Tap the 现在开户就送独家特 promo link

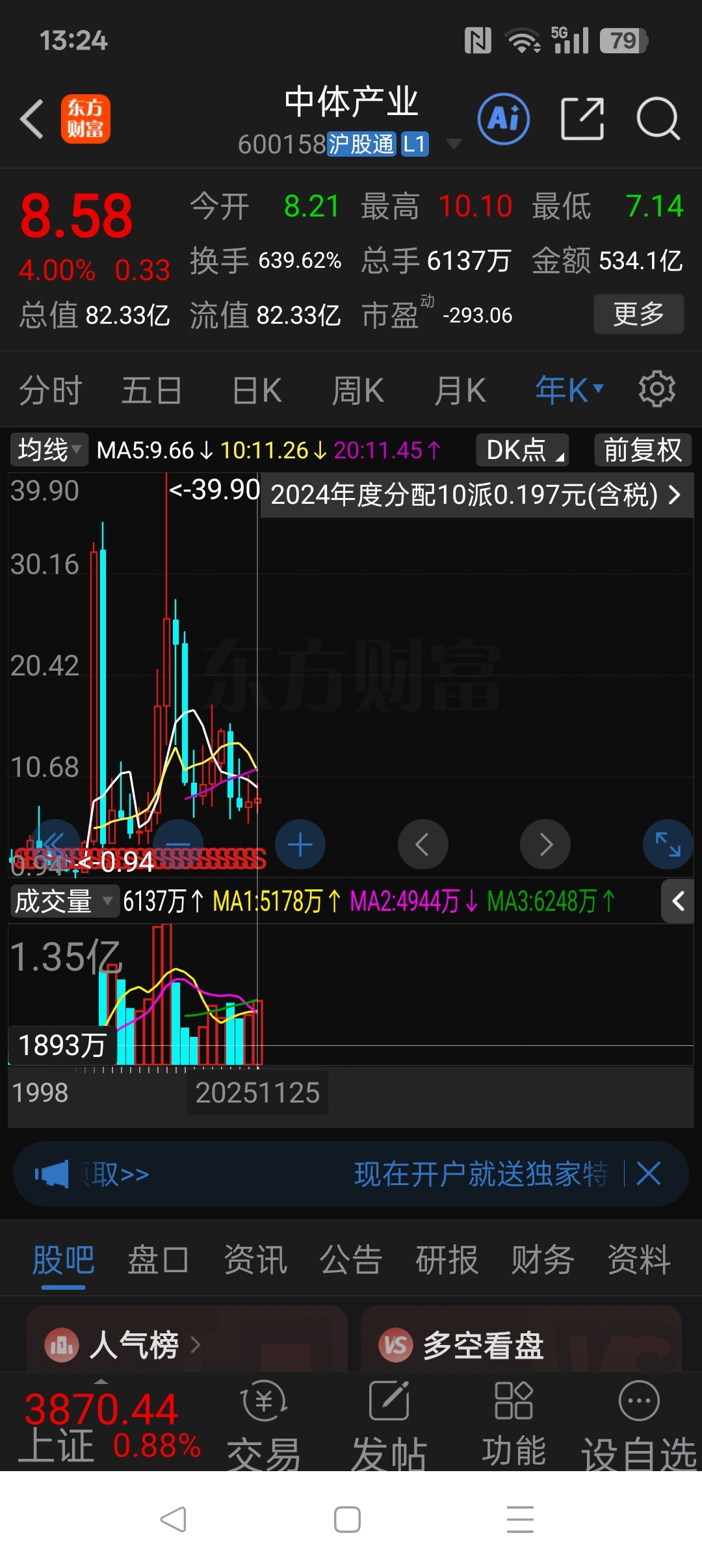tap(481, 1174)
